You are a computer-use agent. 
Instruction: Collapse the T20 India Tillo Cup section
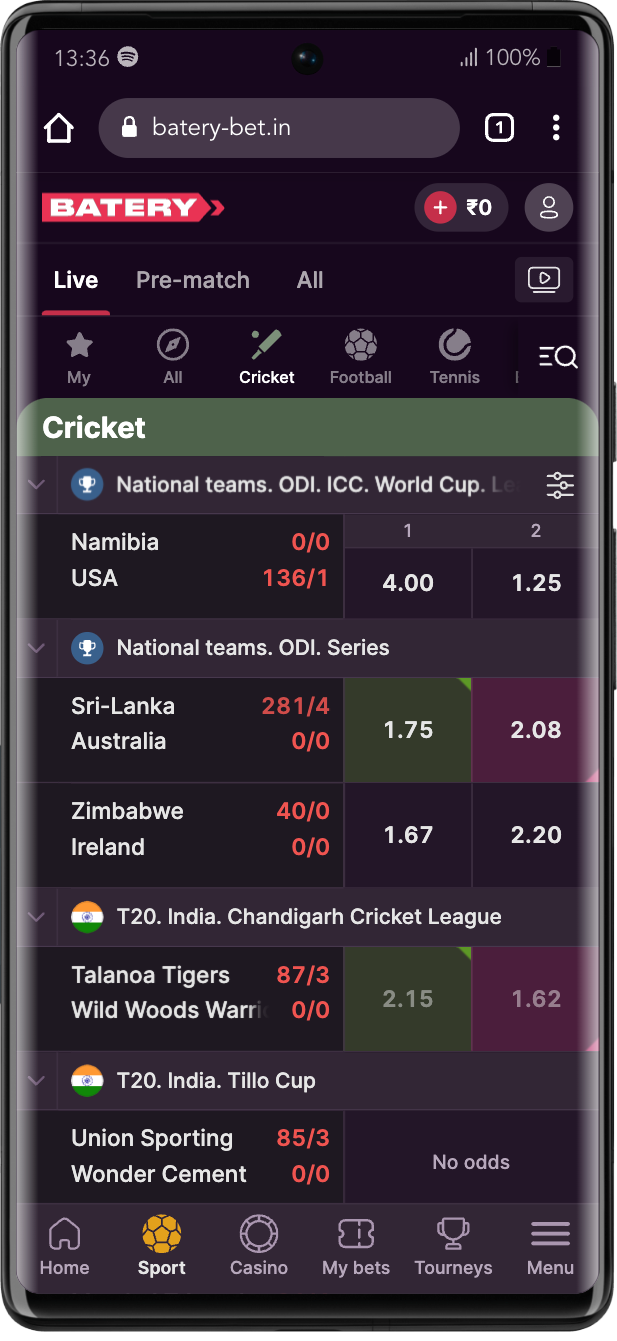click(x=36, y=1080)
